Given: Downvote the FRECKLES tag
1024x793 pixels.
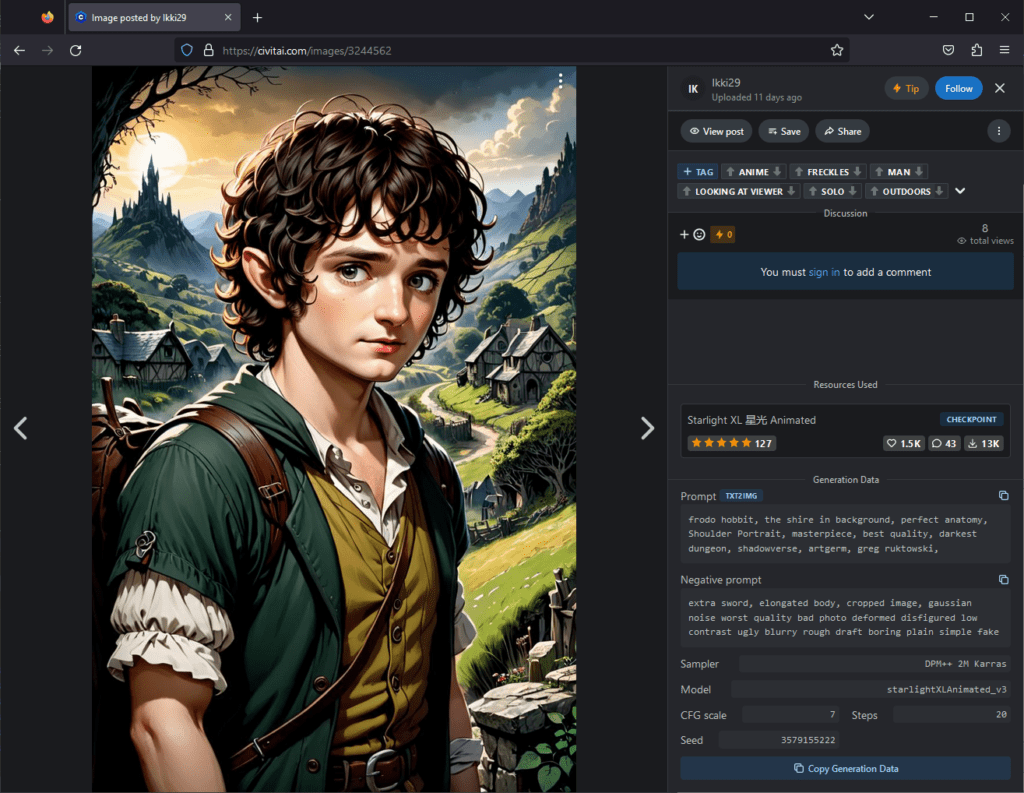Looking at the screenshot, I should [859, 172].
